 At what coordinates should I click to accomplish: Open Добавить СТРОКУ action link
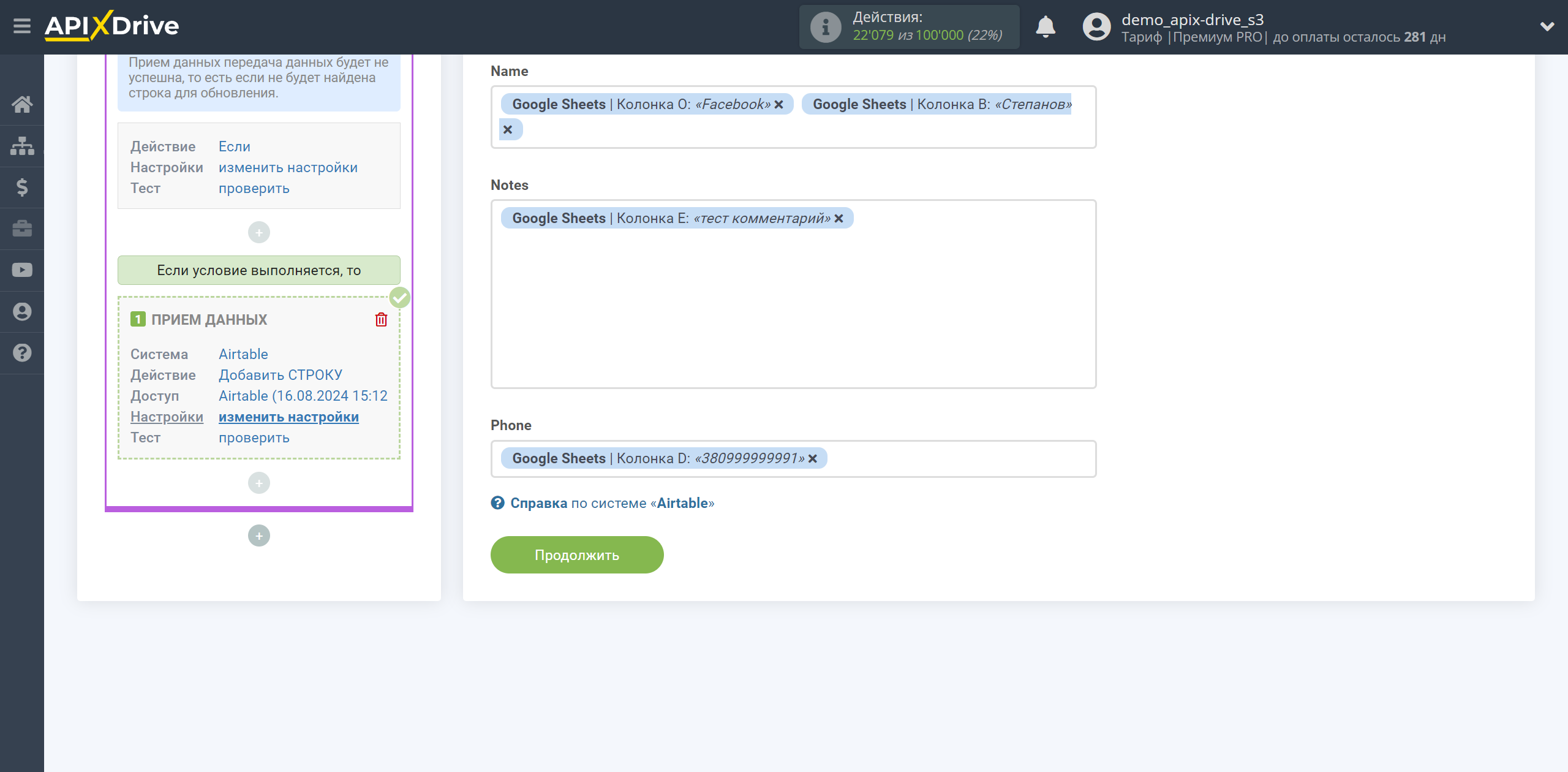[281, 376]
